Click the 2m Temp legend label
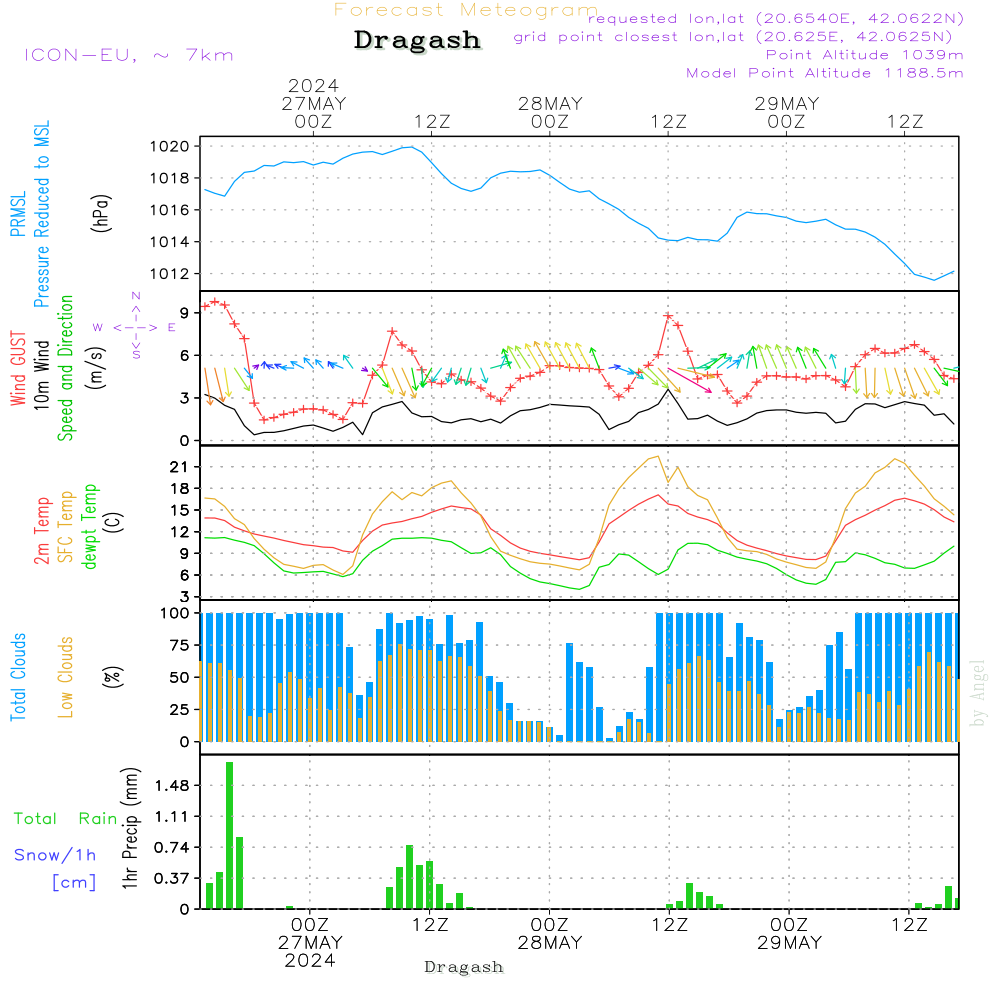This screenshot has width=1000, height=1000. pyautogui.click(x=41, y=531)
